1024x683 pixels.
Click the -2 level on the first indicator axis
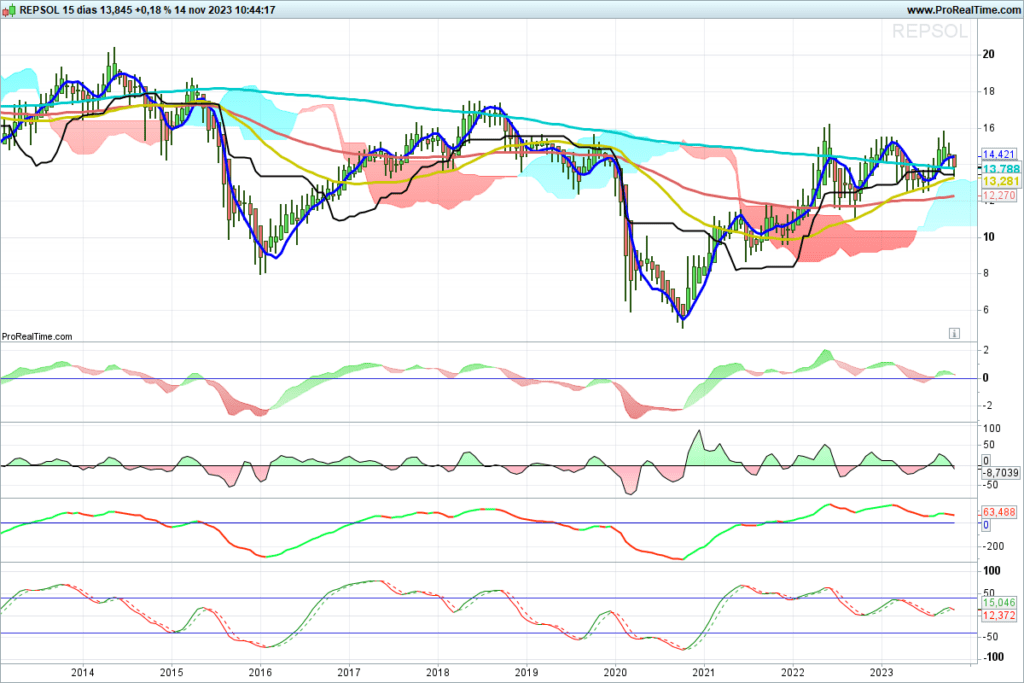tap(989, 405)
